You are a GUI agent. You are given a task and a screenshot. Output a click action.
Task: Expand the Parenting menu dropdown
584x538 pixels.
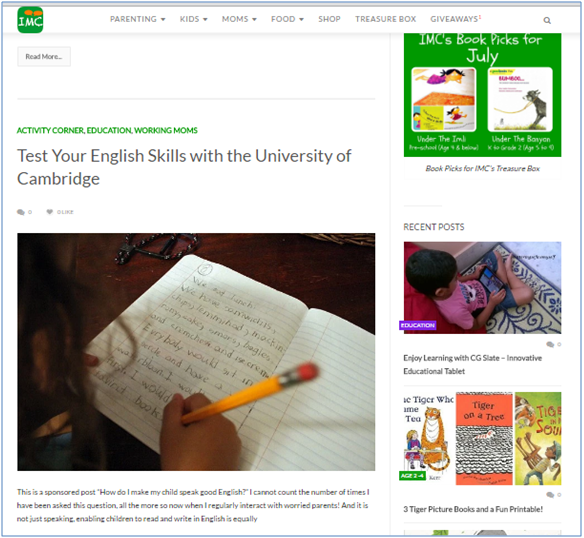point(137,19)
